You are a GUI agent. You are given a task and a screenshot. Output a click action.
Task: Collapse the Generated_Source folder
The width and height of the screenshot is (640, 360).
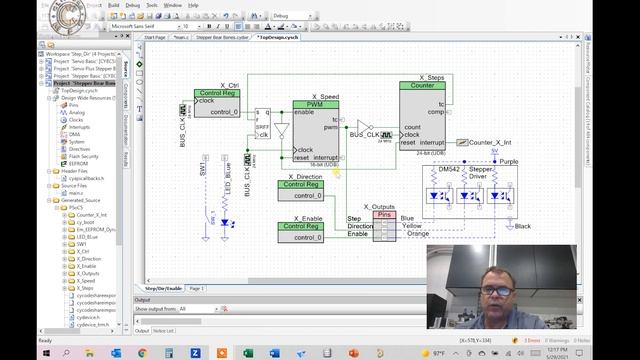click(49, 200)
